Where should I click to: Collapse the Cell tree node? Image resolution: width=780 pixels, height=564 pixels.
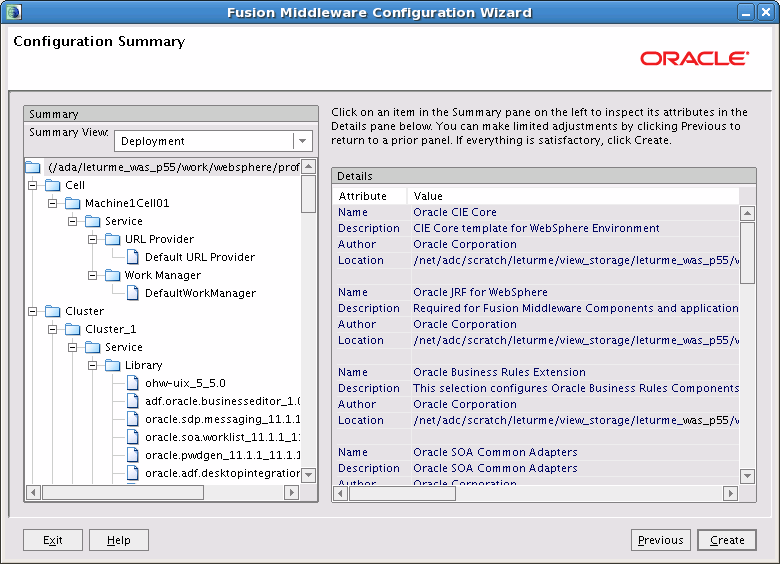33,186
